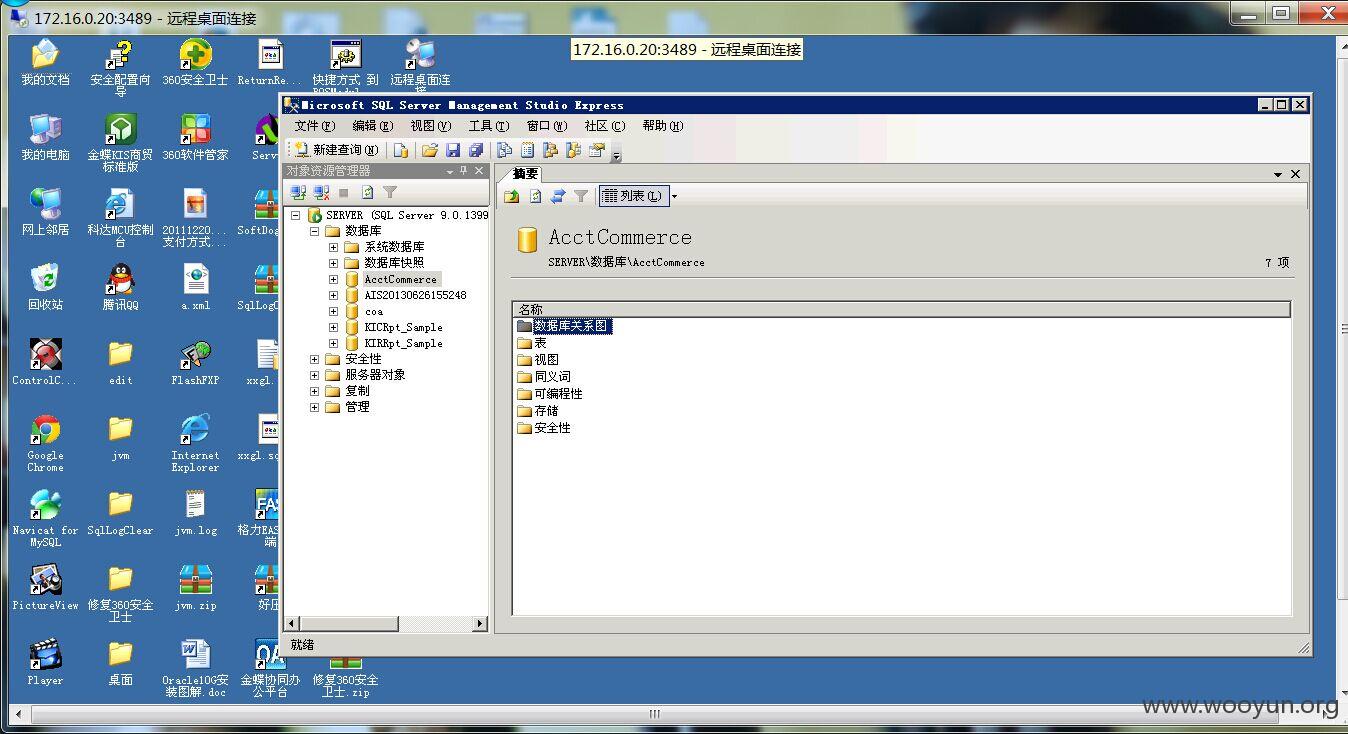Click the new blank file icon in SSMS toolbar
Viewport: 1348px width, 734px height.
tap(400, 150)
